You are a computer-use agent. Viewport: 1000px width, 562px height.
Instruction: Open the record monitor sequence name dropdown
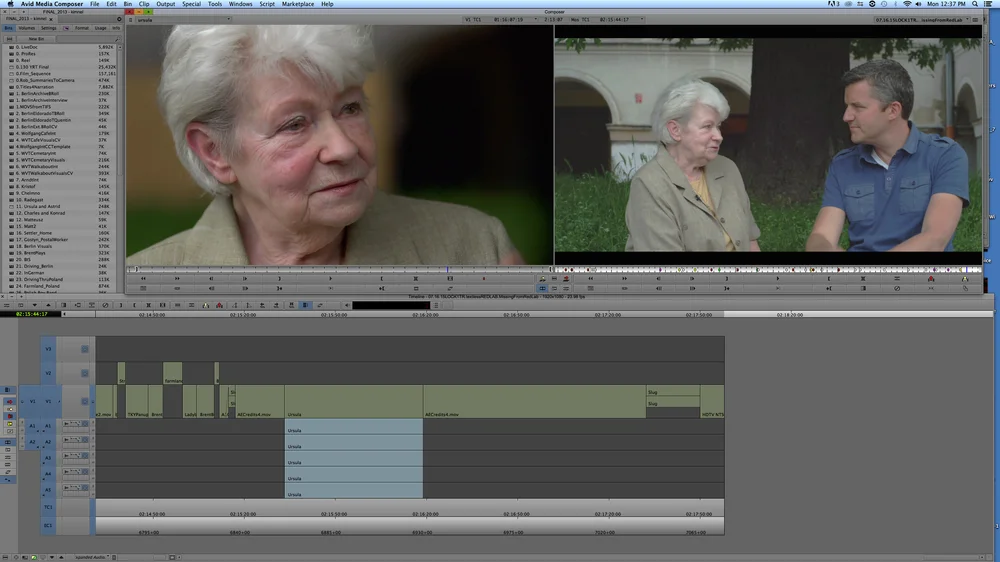(x=922, y=20)
